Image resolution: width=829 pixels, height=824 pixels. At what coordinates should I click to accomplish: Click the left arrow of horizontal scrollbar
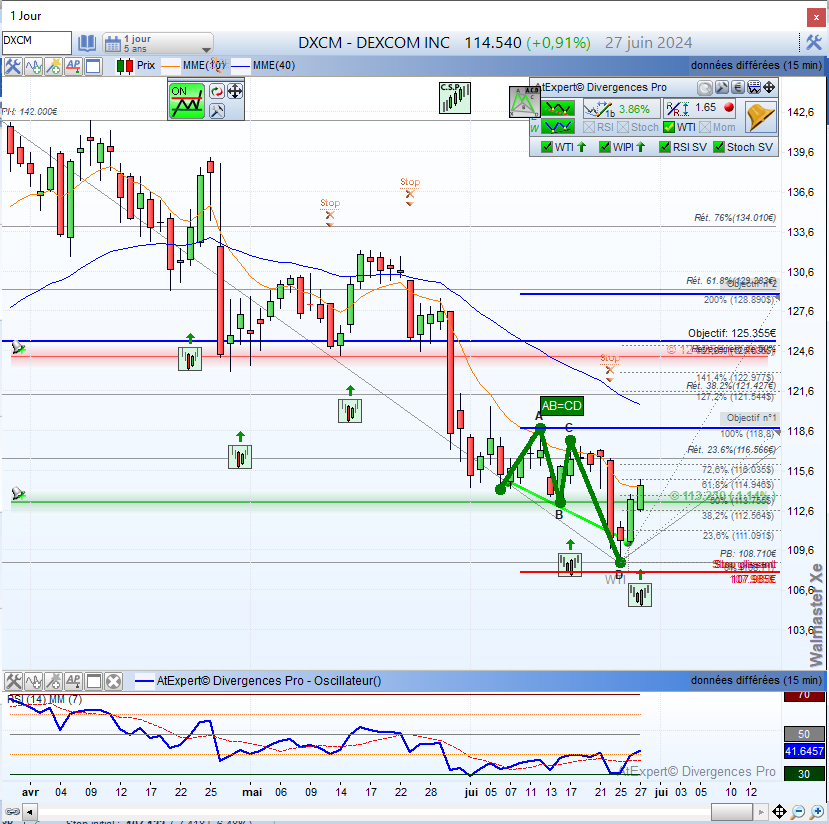coord(30,811)
